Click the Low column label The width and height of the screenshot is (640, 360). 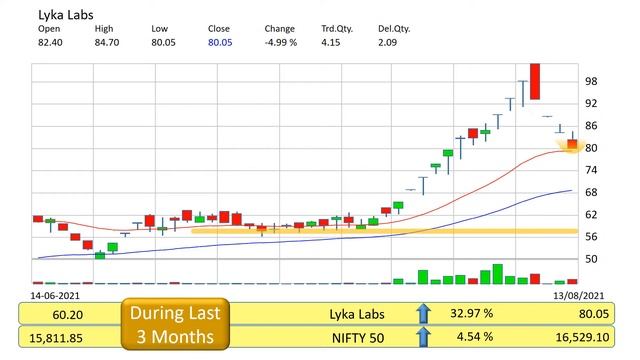160,29
